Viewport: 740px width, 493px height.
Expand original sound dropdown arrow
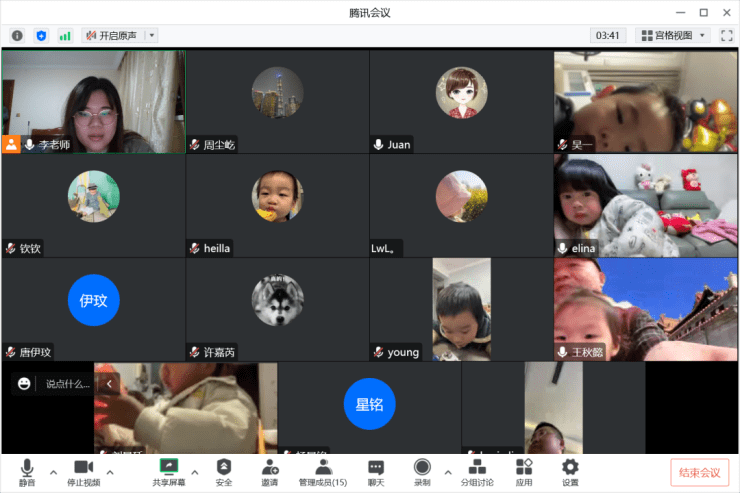tap(151, 35)
